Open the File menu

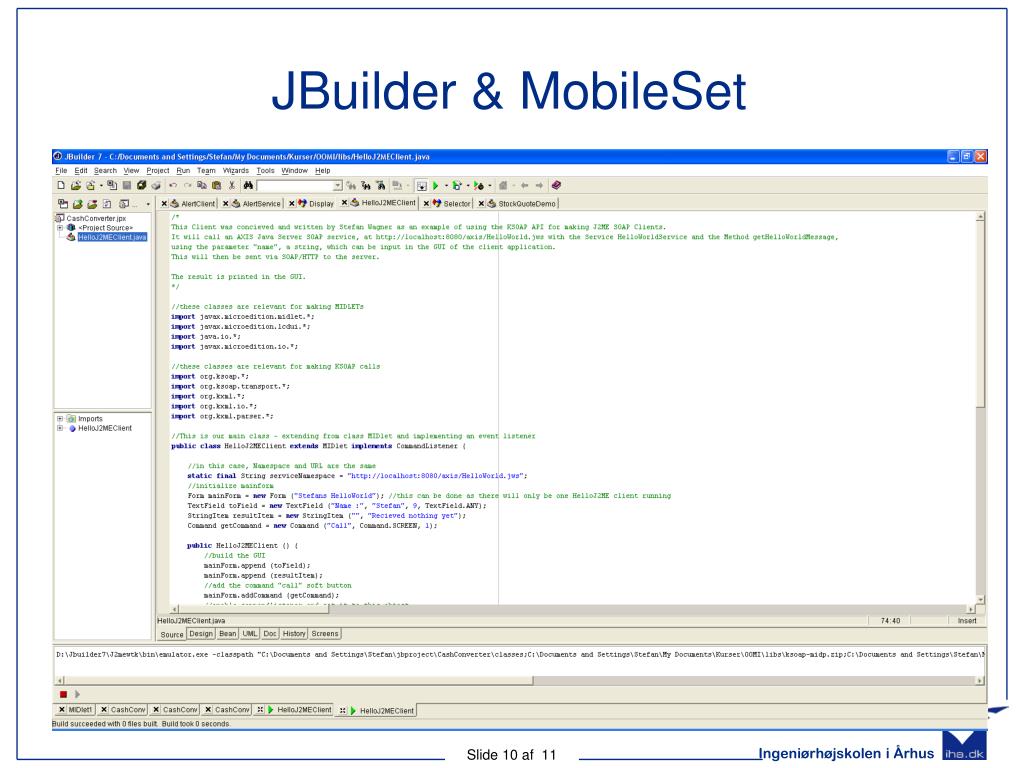(x=61, y=170)
